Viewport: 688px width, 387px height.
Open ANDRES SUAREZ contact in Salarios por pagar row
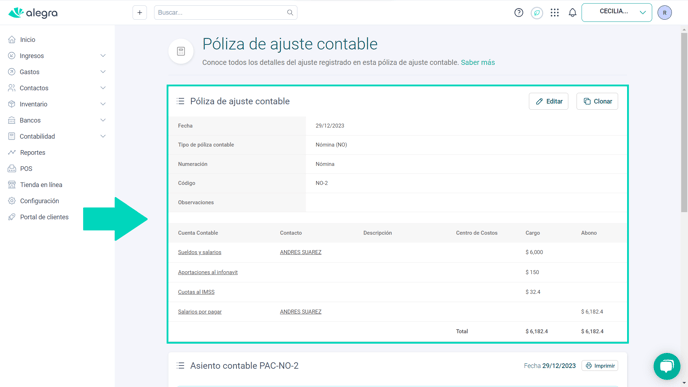point(301,312)
